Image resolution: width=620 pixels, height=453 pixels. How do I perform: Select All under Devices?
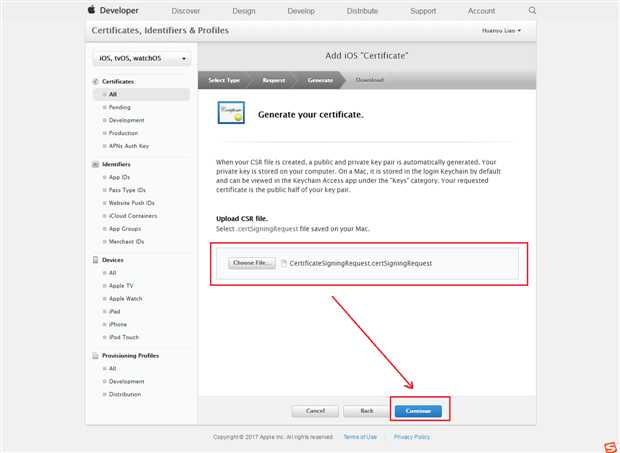coord(113,273)
